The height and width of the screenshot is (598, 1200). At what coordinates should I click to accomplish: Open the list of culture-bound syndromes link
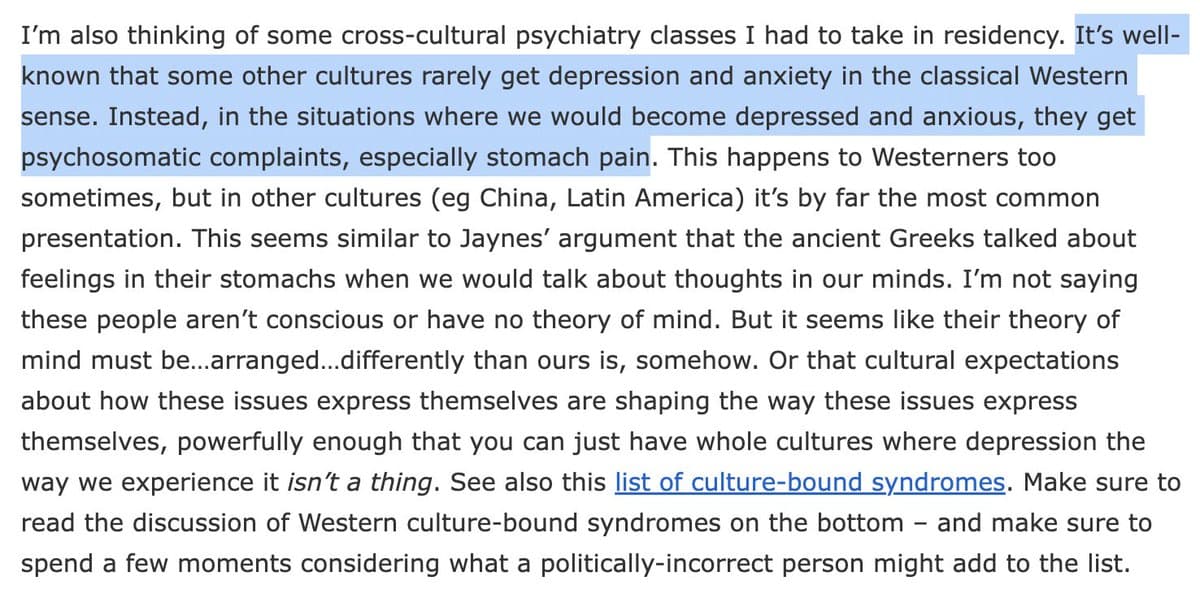click(x=809, y=483)
